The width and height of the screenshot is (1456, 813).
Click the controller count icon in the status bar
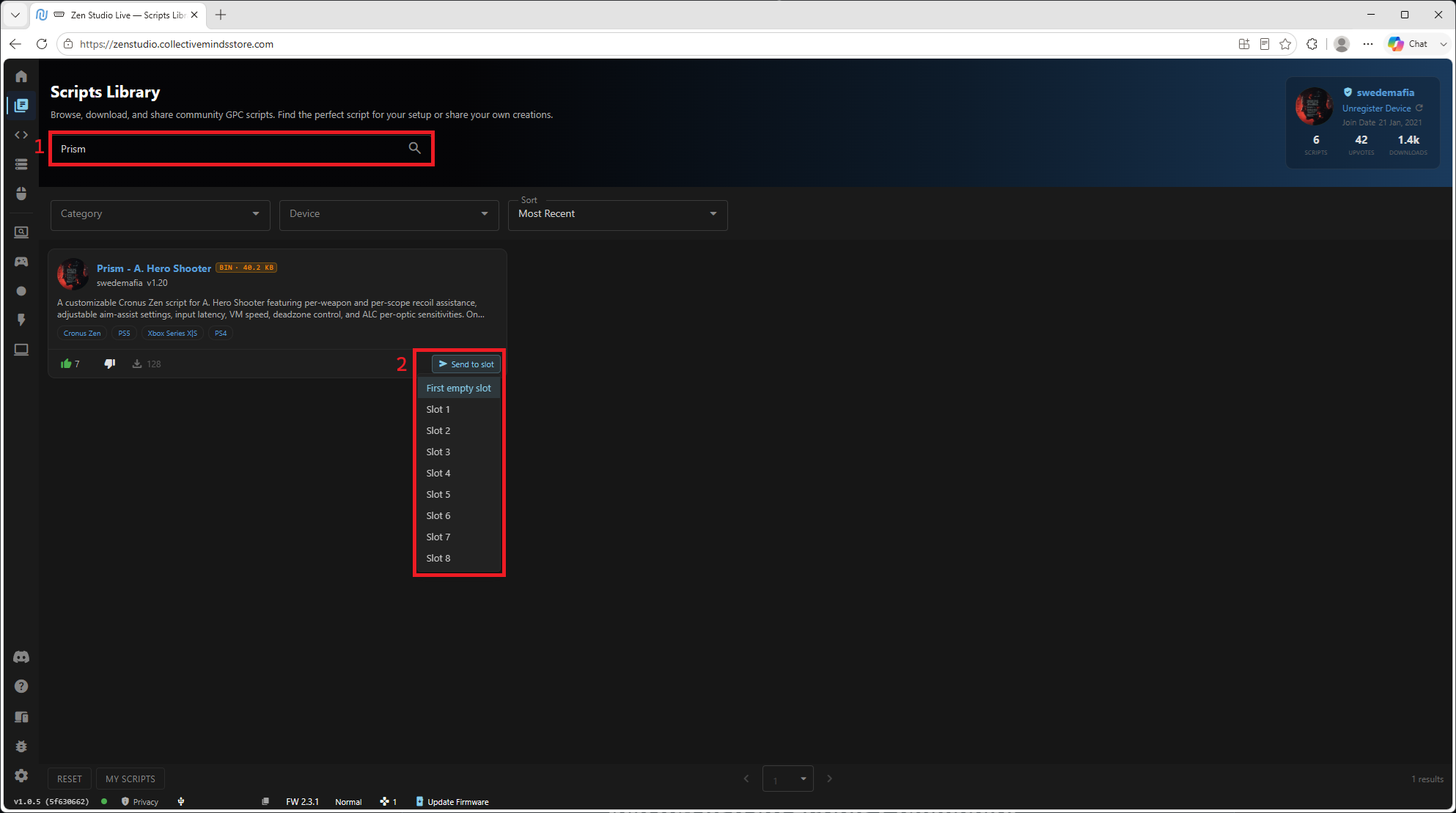384,801
